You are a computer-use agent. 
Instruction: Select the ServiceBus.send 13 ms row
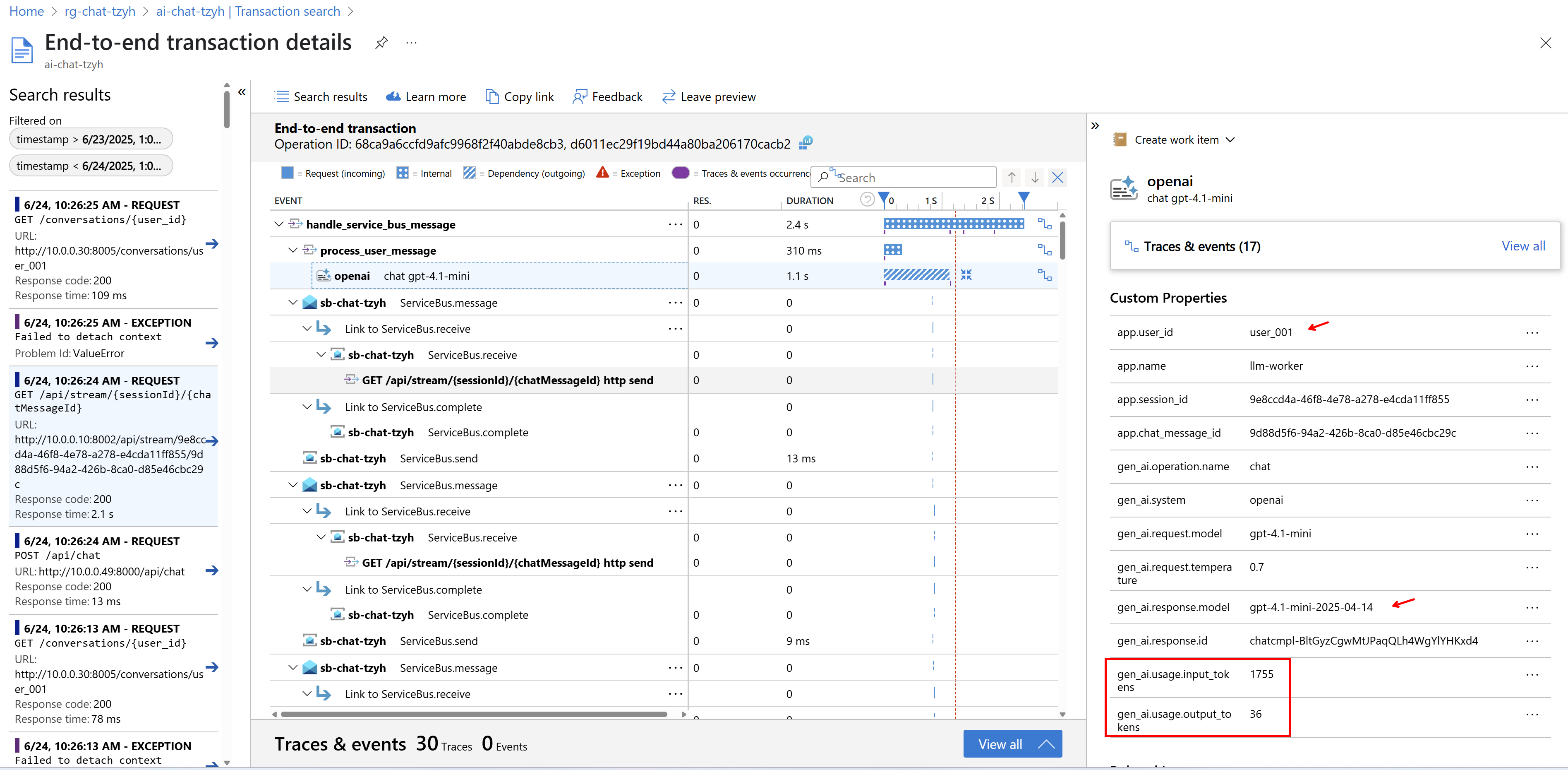point(664,458)
